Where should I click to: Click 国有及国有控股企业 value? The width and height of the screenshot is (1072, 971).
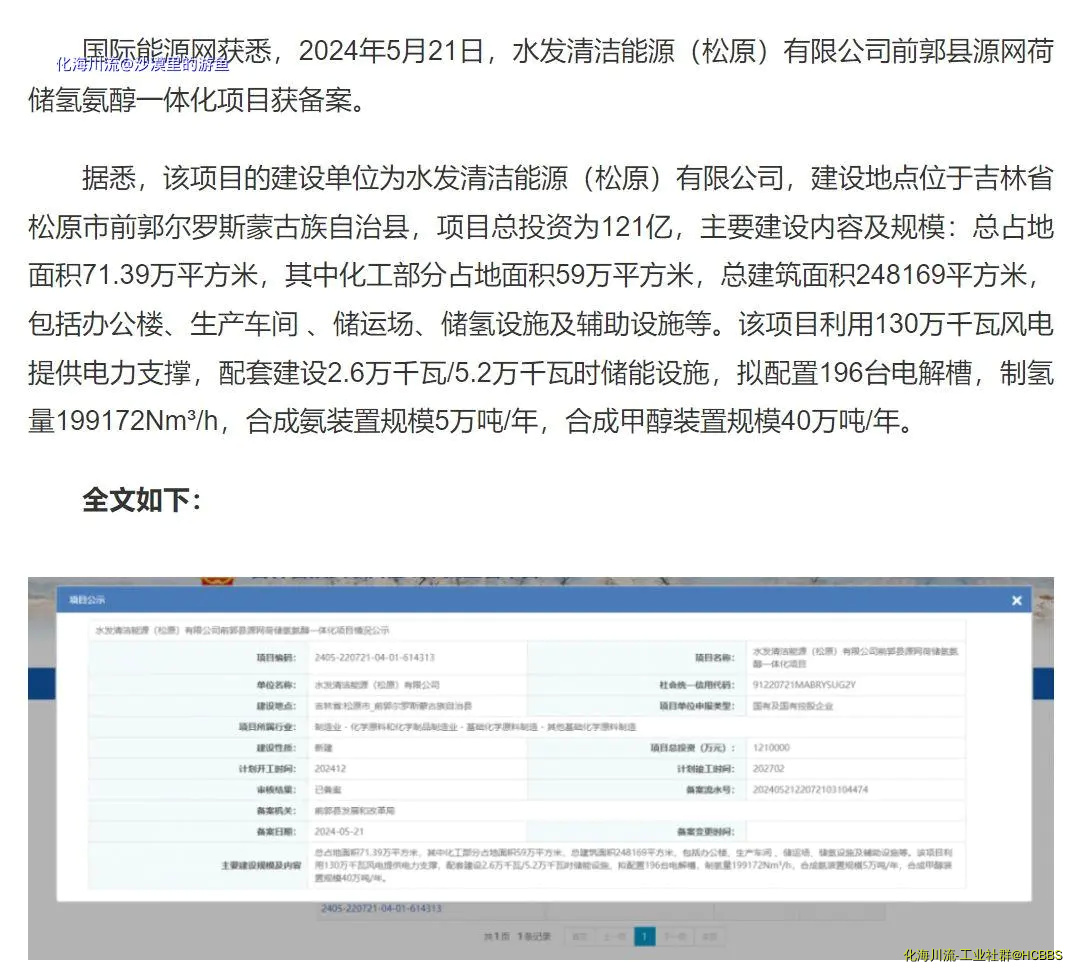tap(792, 706)
